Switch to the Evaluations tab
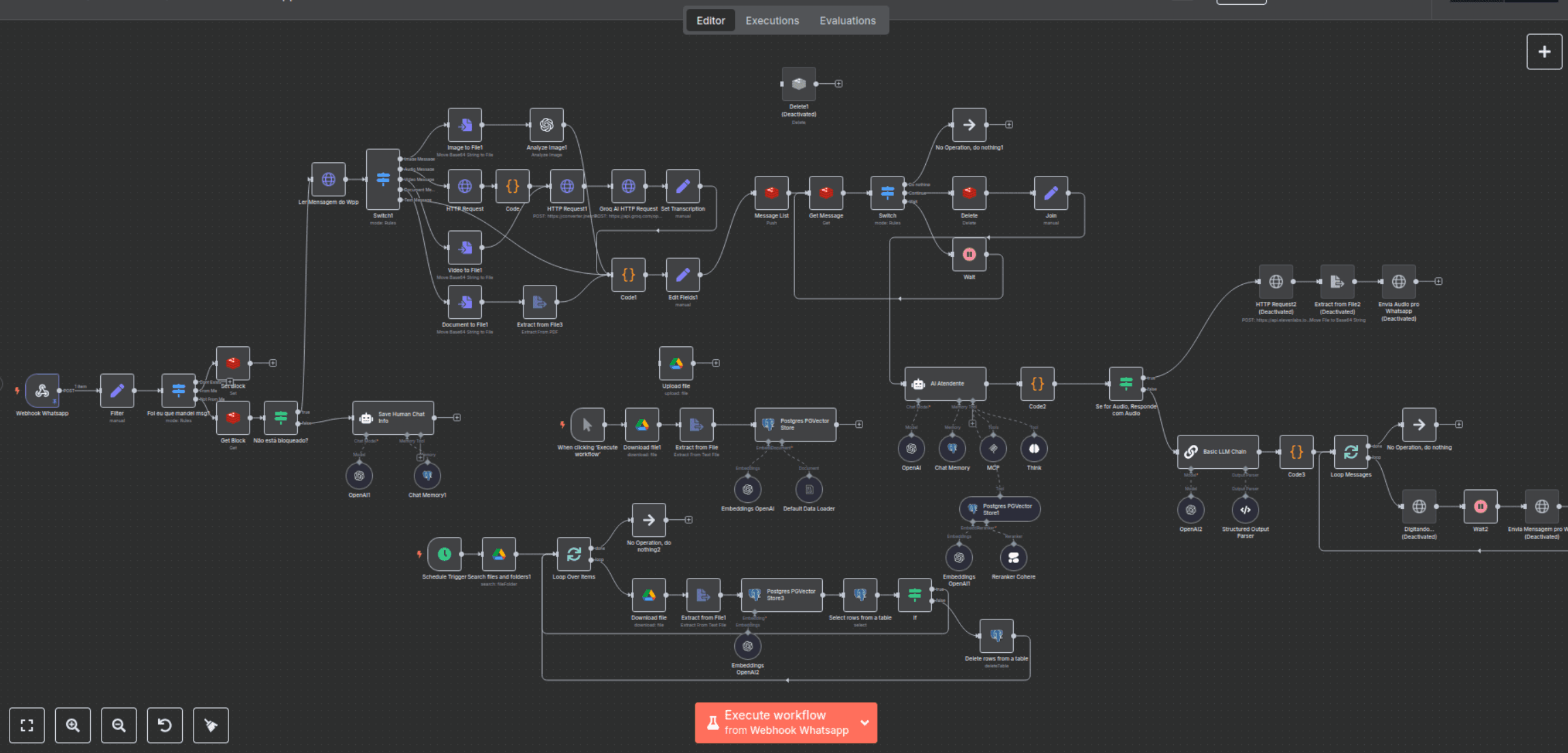 [847, 20]
